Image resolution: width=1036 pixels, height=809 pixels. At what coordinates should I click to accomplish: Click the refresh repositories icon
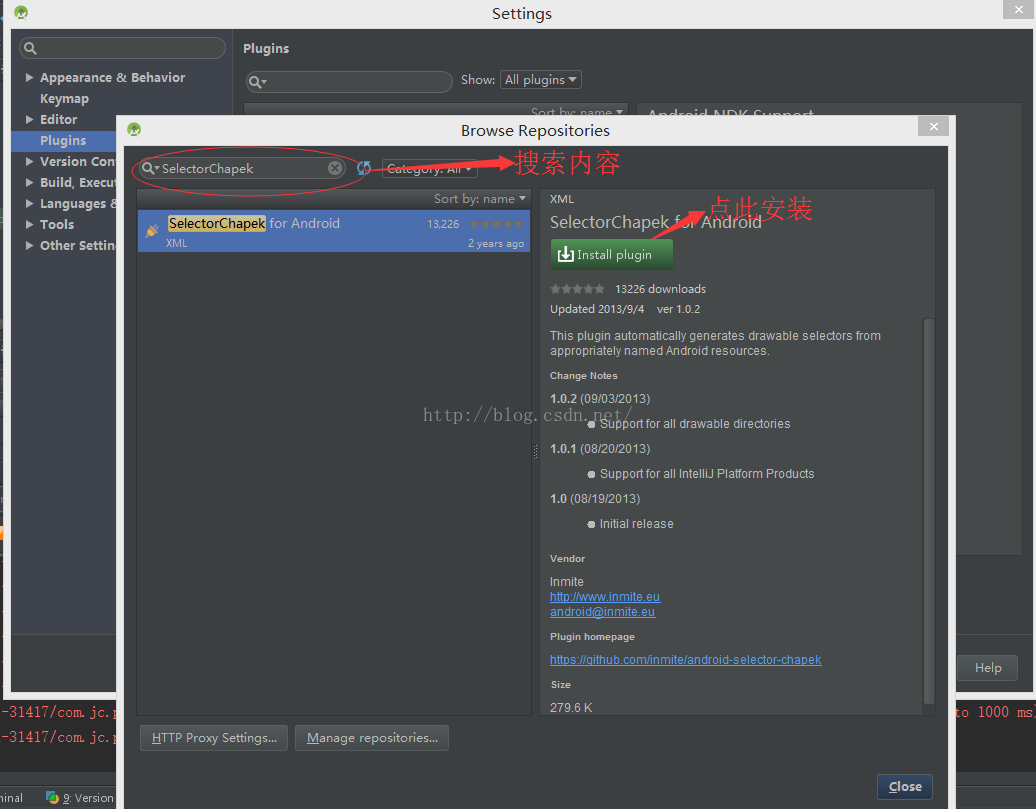363,169
